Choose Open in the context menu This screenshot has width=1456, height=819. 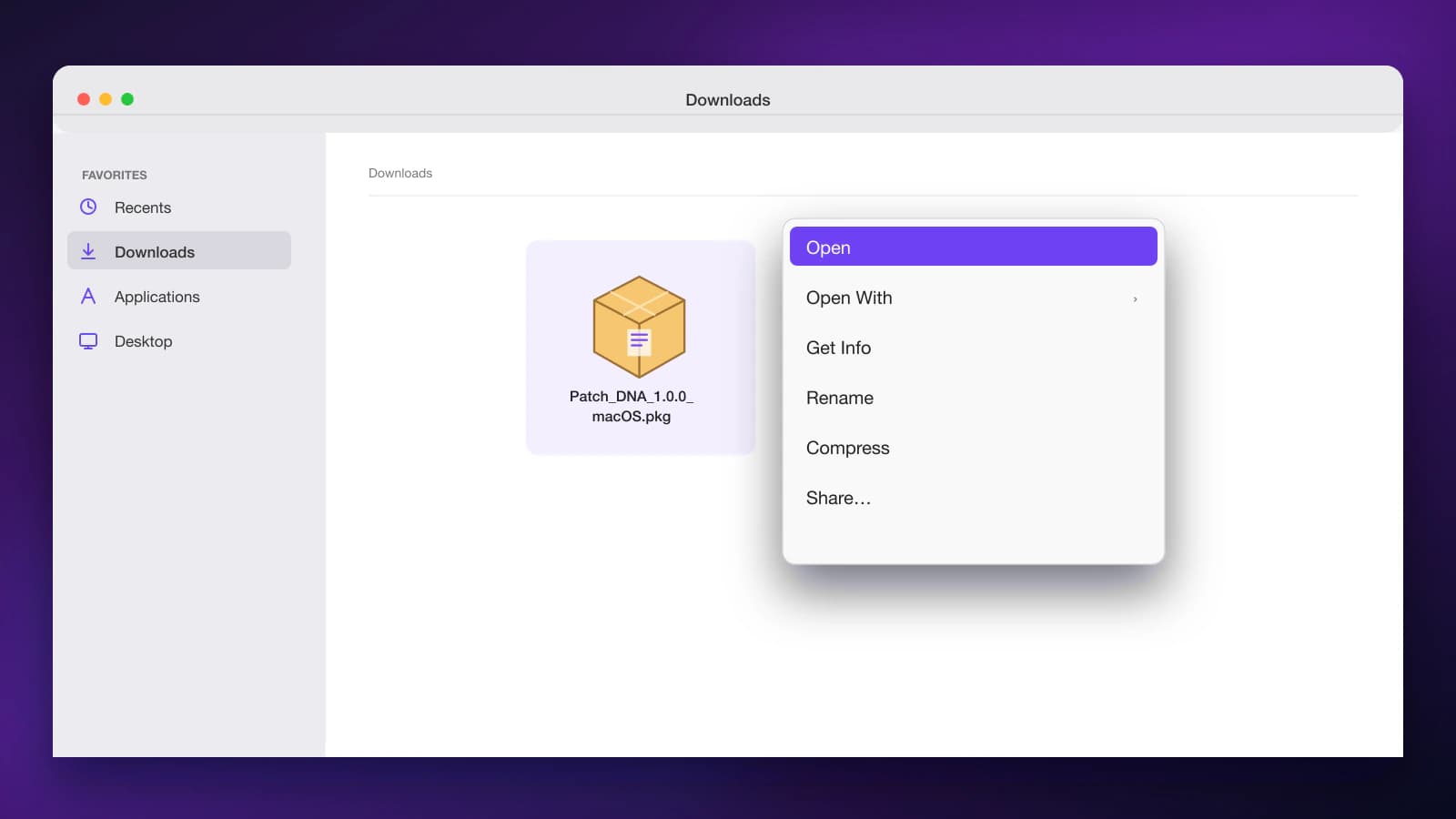coord(974,247)
